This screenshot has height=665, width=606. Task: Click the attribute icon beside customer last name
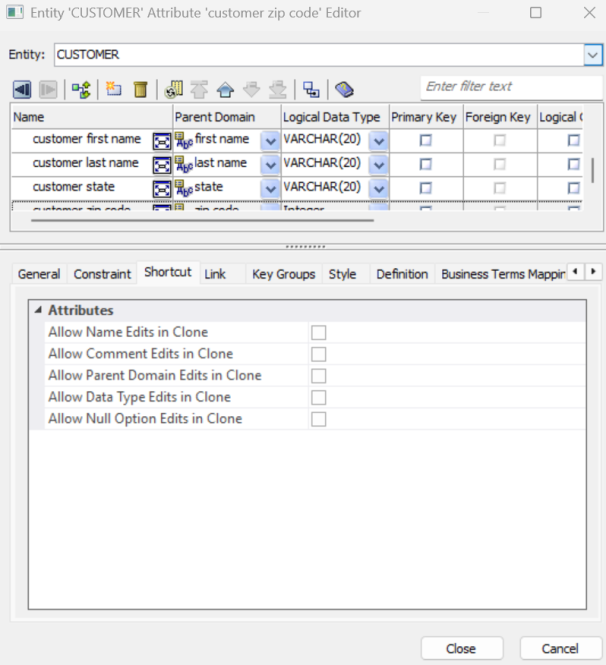point(162,165)
